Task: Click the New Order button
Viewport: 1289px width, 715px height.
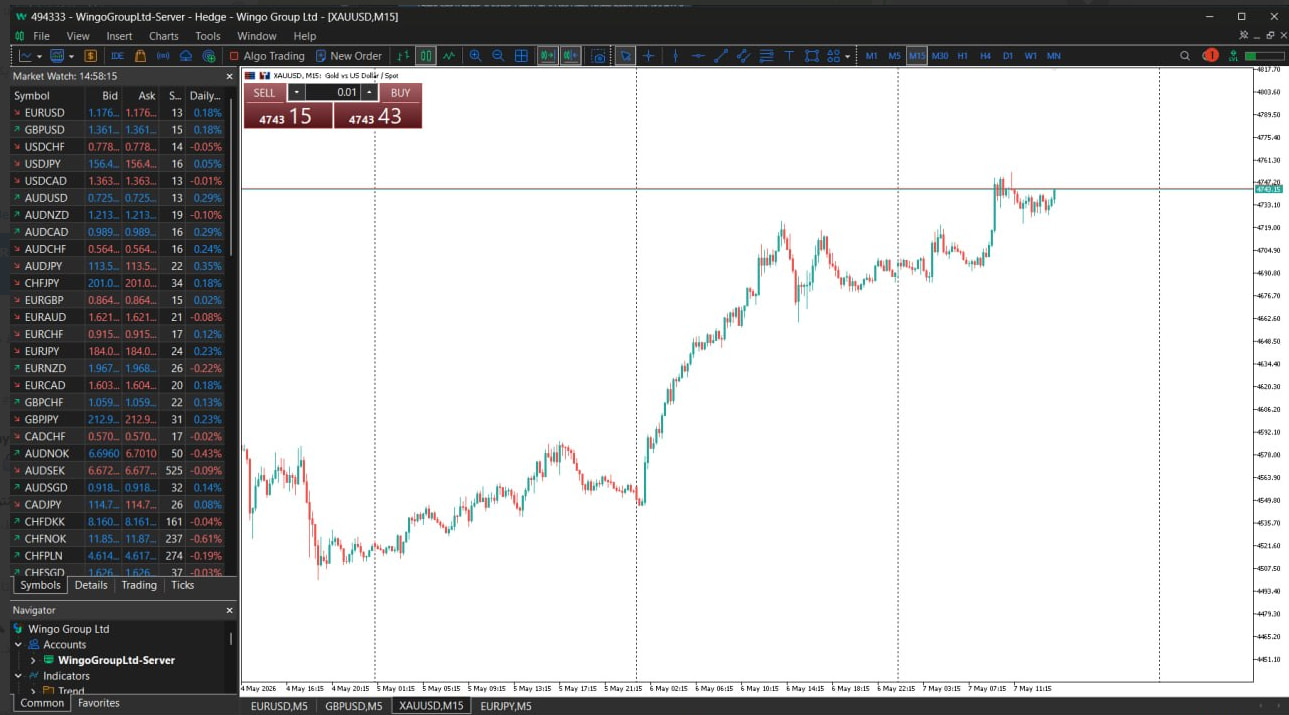Action: pyautogui.click(x=348, y=56)
